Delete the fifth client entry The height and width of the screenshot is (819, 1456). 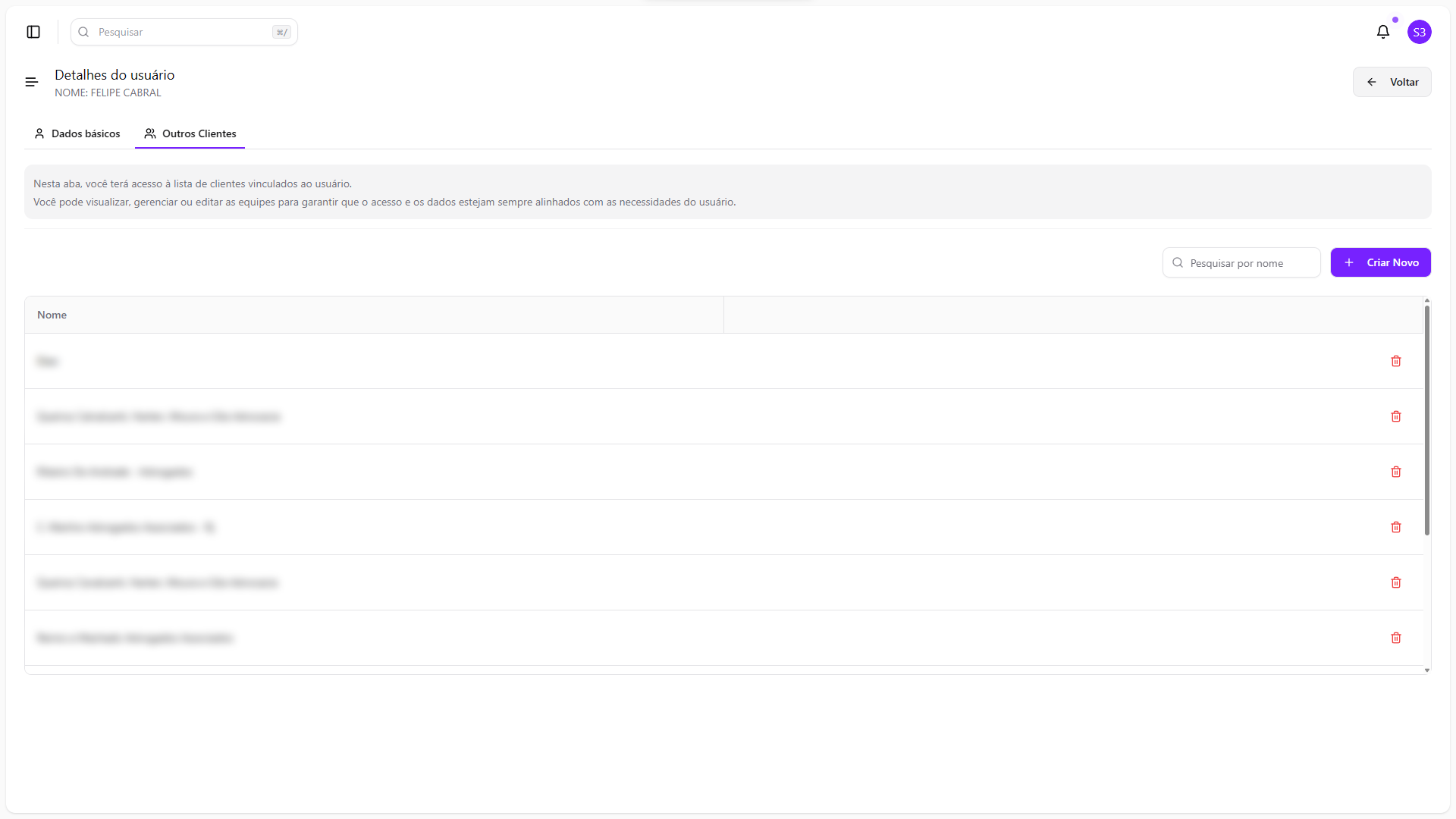point(1395,582)
